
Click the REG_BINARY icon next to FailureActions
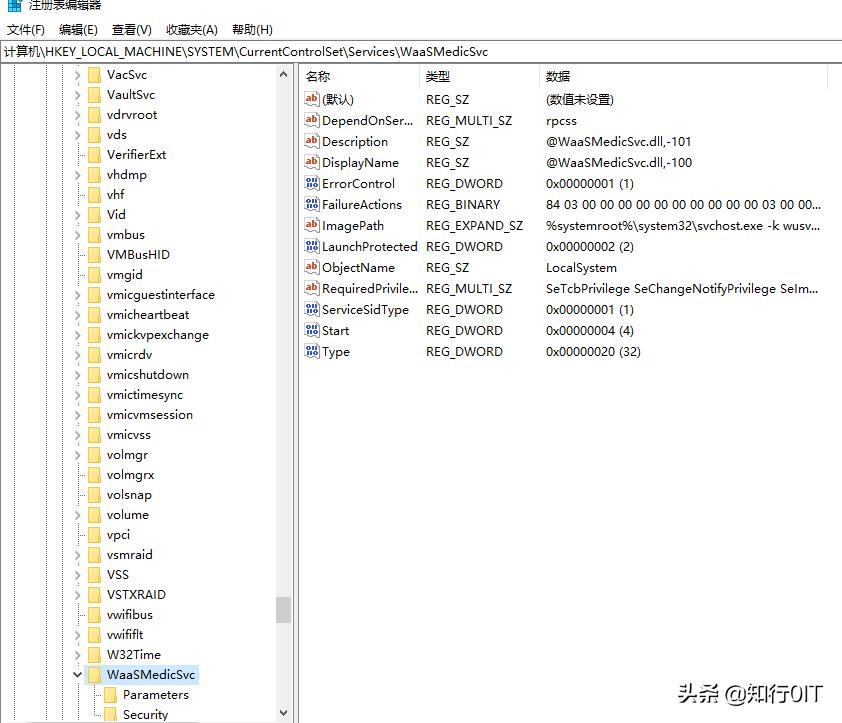click(311, 204)
